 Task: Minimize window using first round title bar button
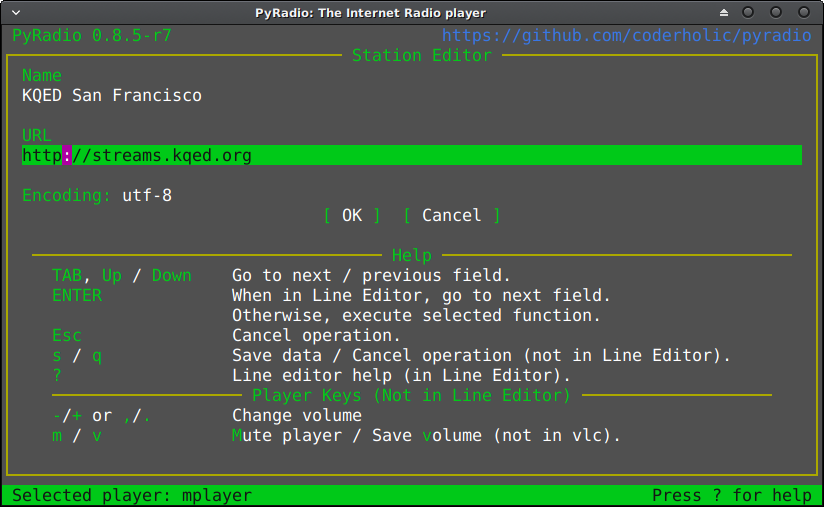pos(748,12)
